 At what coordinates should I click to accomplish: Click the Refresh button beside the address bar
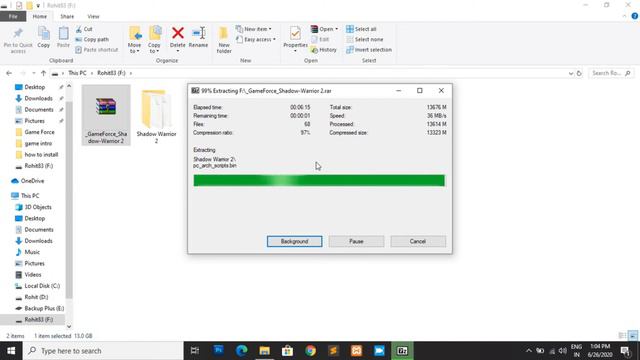click(579, 73)
